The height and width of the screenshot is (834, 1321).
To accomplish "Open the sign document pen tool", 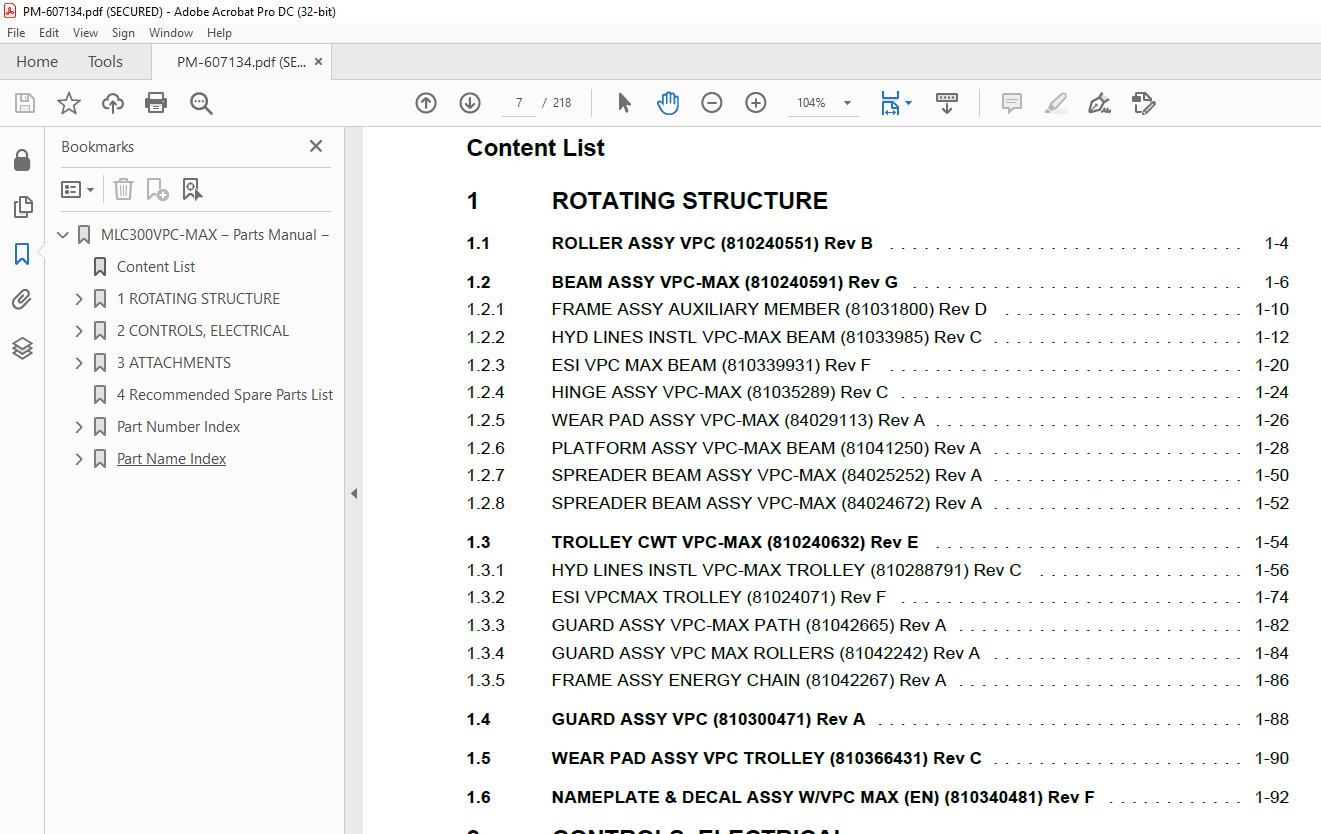I will pos(1100,103).
